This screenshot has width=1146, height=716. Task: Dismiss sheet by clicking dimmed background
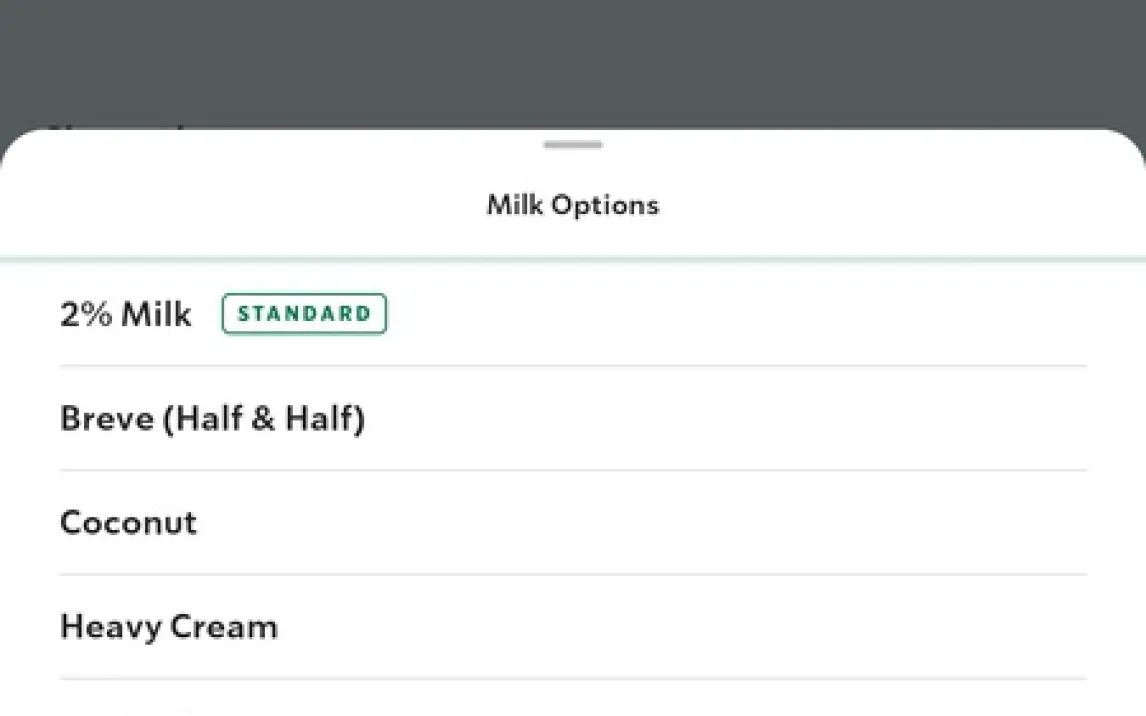573,60
